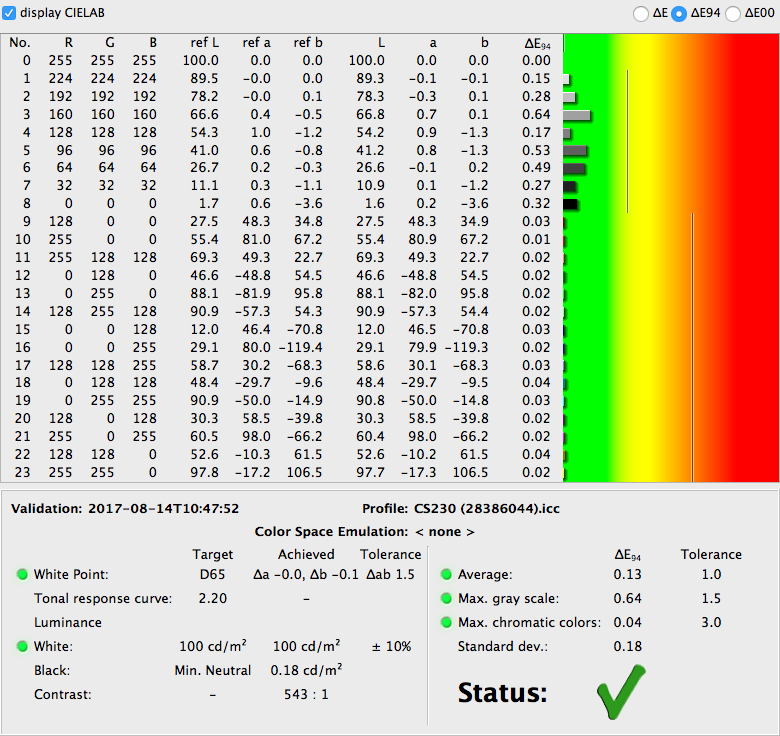Click the green Luminance White status indicator
This screenshot has height=736, width=780.
pyautogui.click(x=22, y=646)
